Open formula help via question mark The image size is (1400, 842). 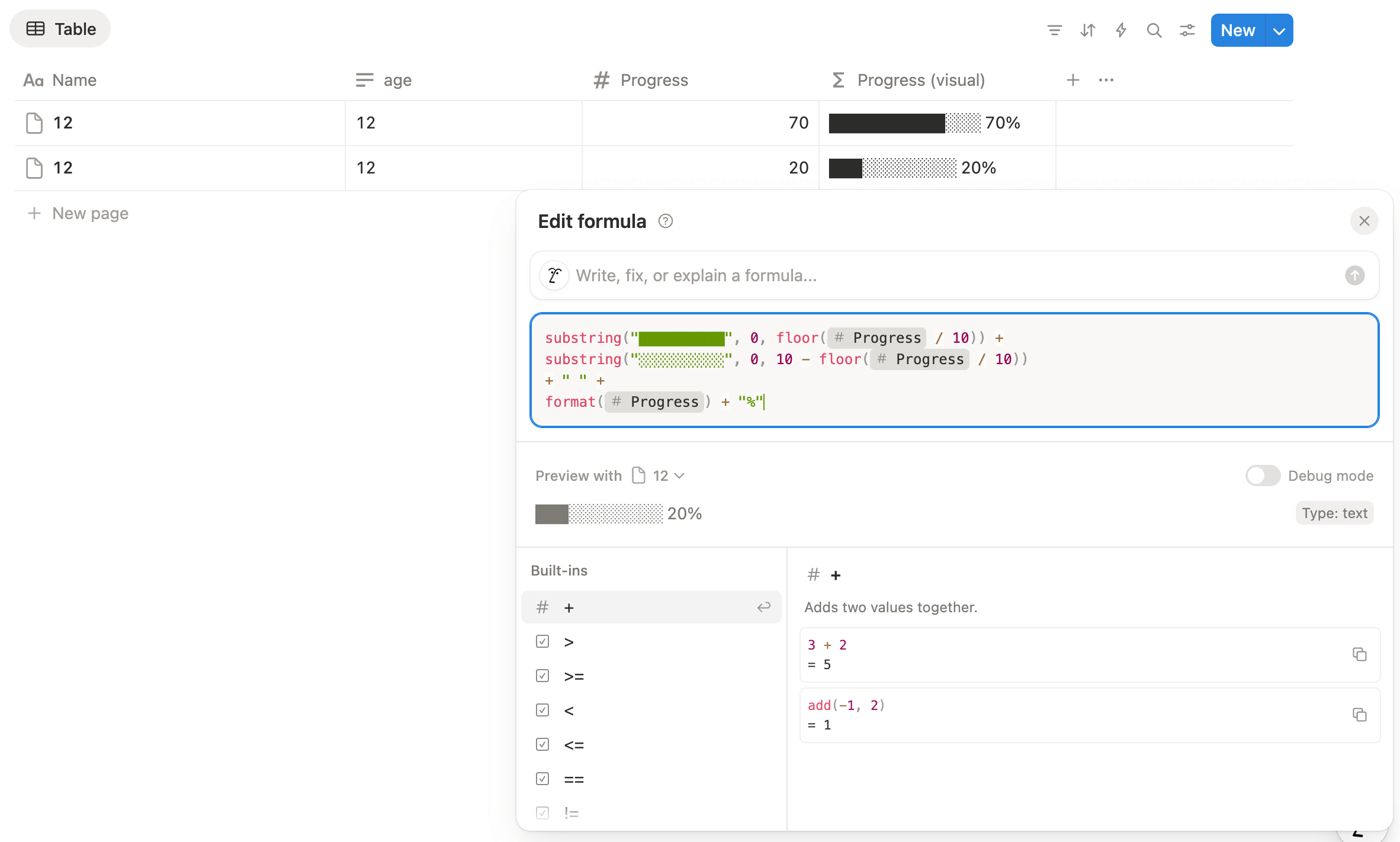pyautogui.click(x=665, y=220)
